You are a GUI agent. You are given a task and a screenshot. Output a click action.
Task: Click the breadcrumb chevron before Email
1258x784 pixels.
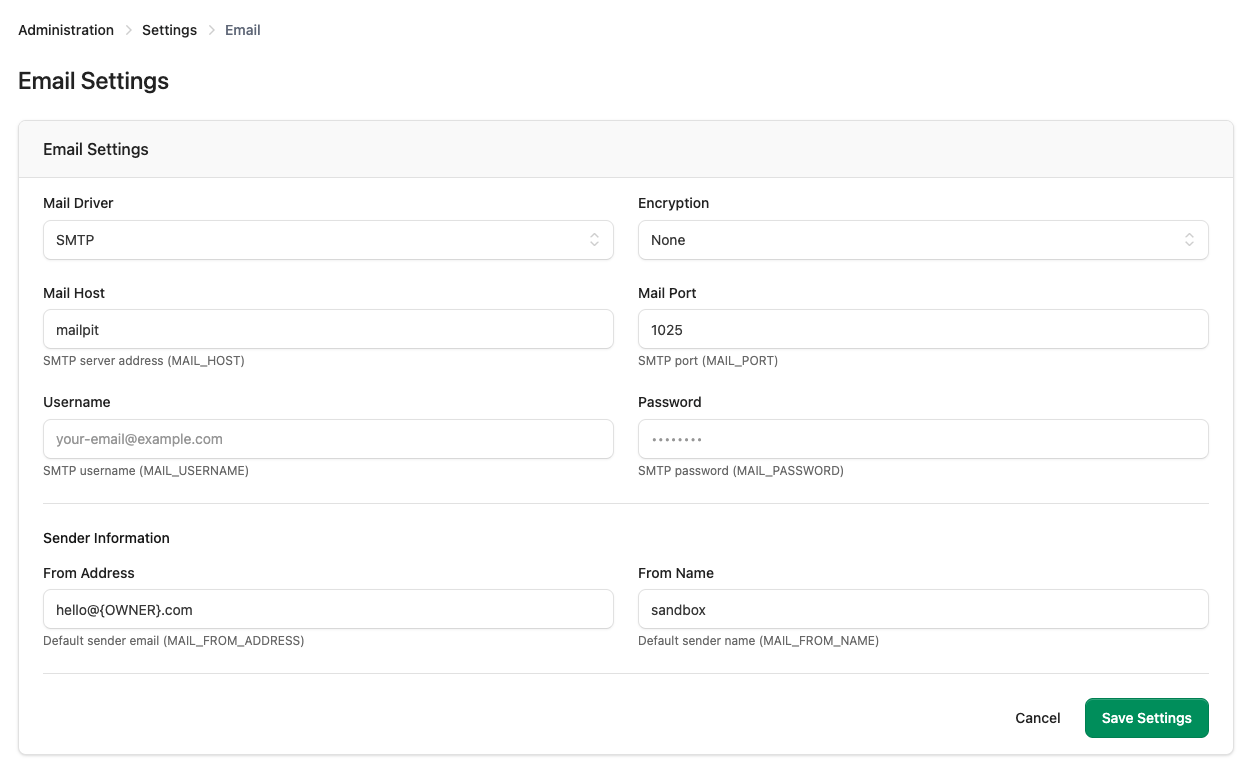211,30
